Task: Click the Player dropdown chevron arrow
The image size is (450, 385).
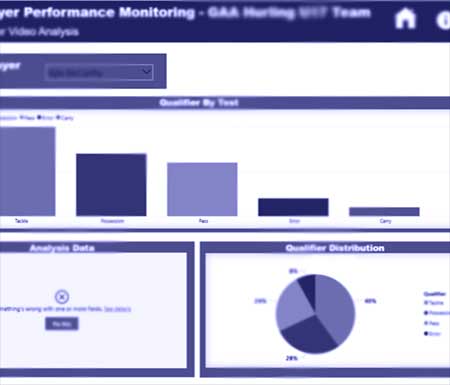Action: (x=146, y=71)
